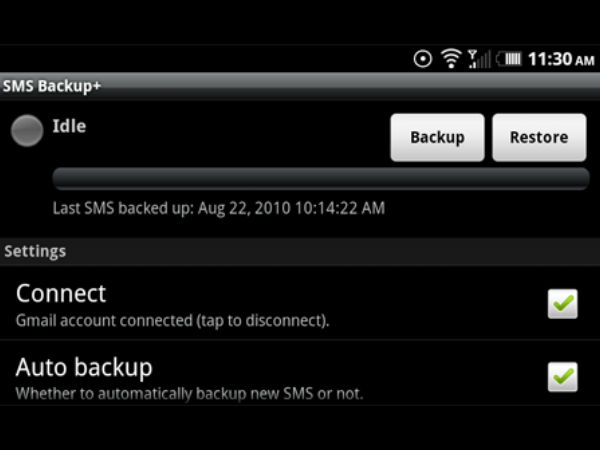Screen dimensions: 600x450
Task: Turn off the Auto backup checkbox
Action: [562, 375]
